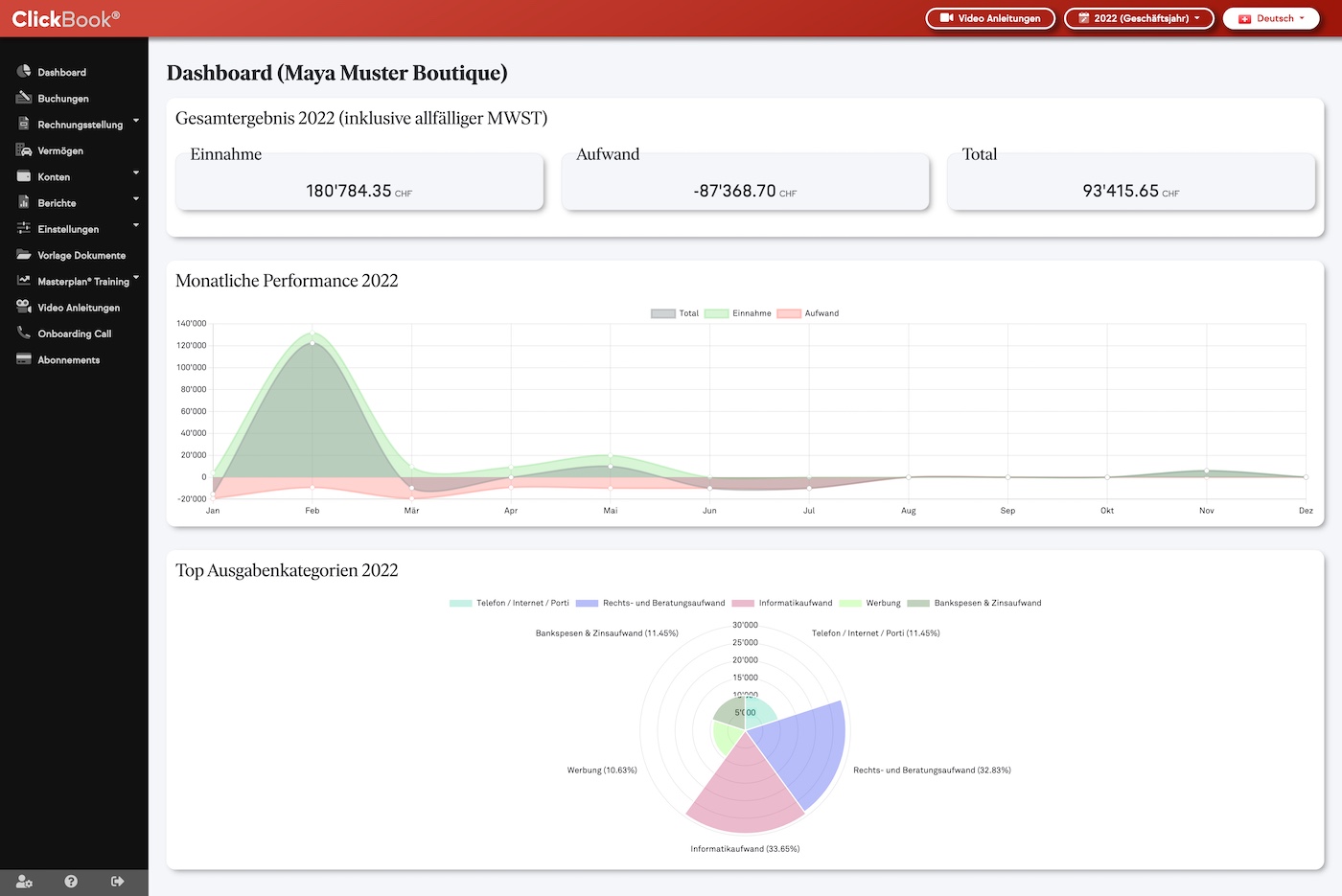Toggle Aufwand series in performance legend
The image size is (1342, 896).
[x=808, y=313]
